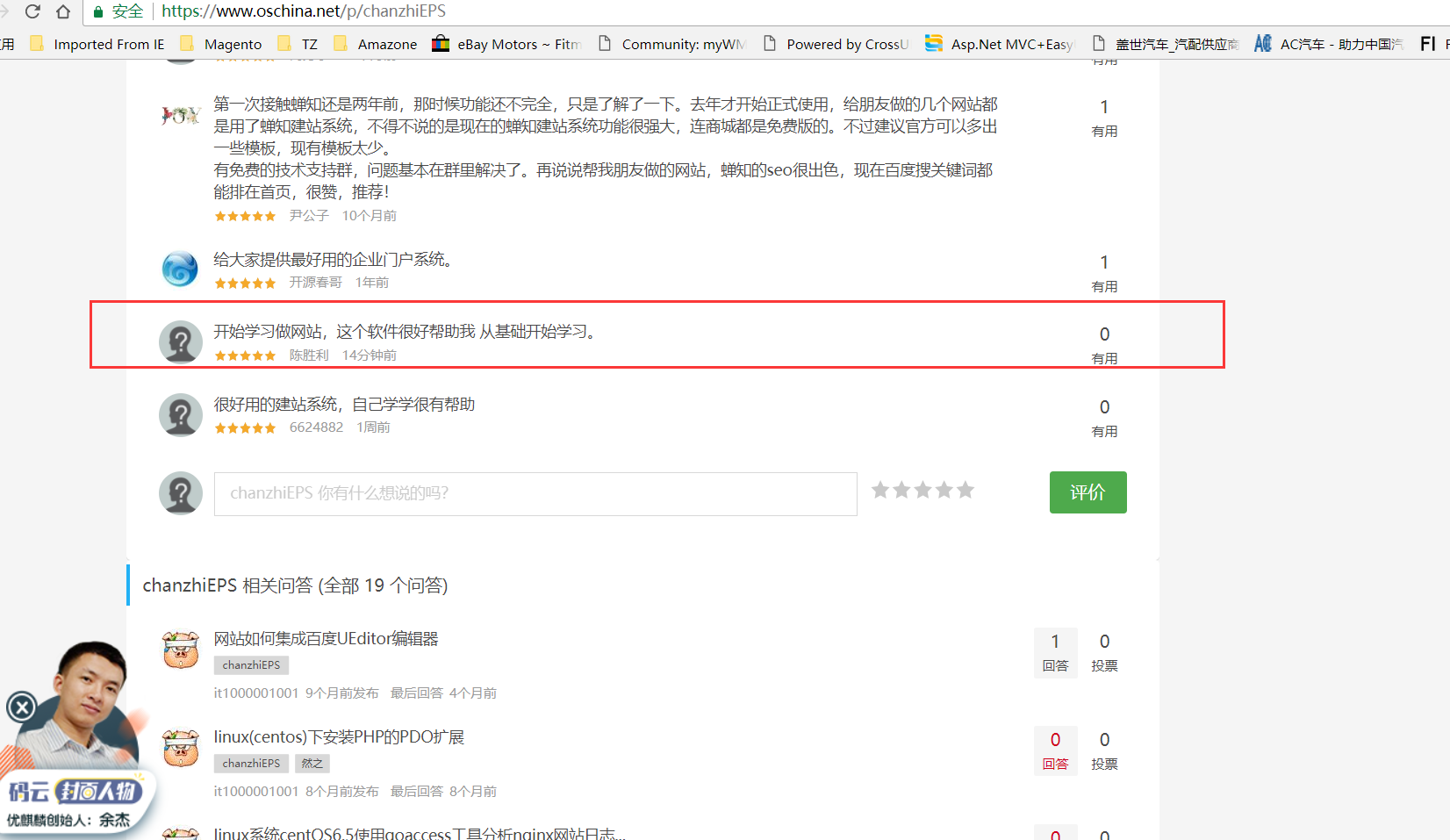Focus the 'chanzhiEPS 你有什么想说的吗?' comment box

(x=535, y=494)
